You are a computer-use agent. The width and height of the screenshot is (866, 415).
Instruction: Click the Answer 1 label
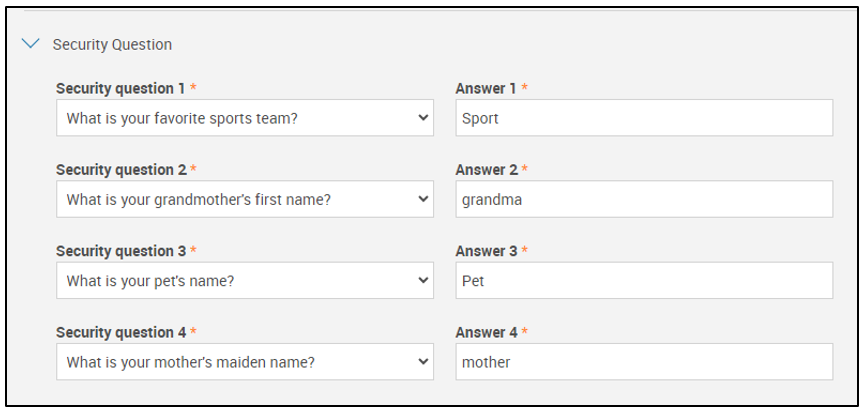click(486, 88)
